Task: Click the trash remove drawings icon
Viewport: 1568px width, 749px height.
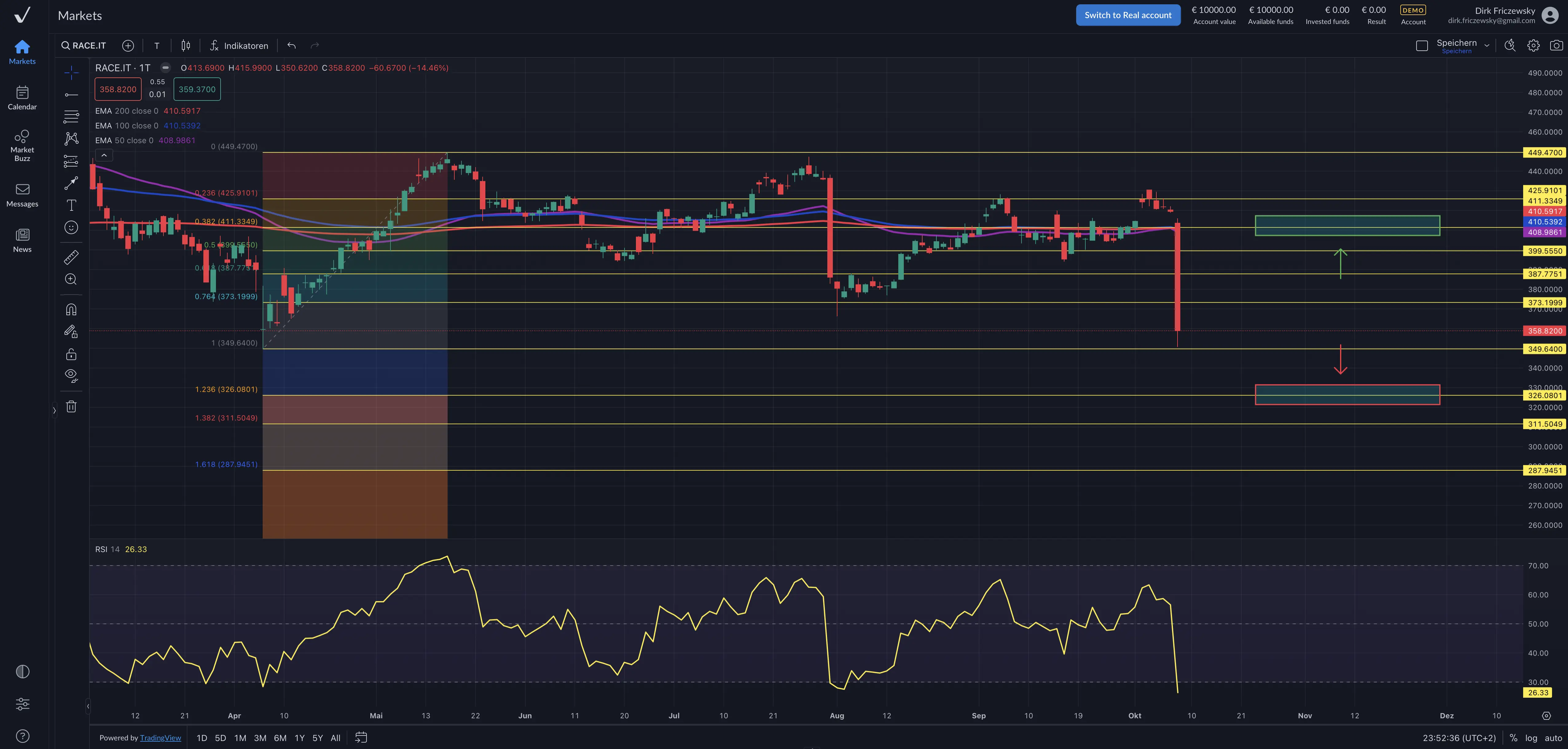Action: click(71, 407)
